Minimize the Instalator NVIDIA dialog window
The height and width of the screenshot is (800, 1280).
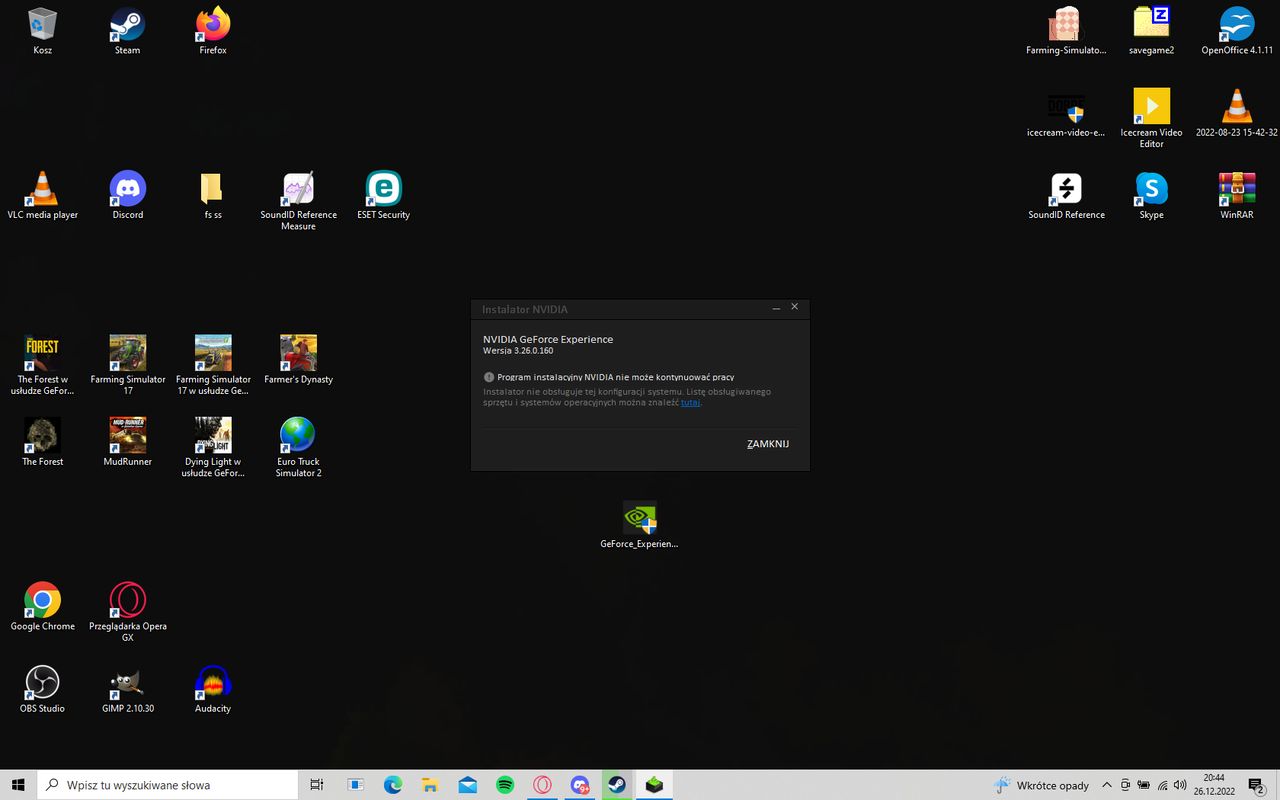click(x=777, y=307)
